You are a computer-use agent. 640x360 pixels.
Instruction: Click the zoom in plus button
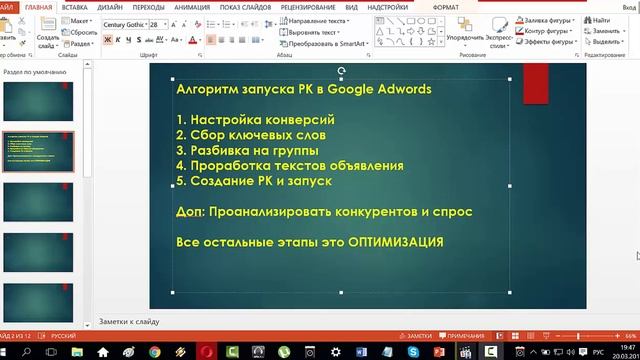pos(617,336)
